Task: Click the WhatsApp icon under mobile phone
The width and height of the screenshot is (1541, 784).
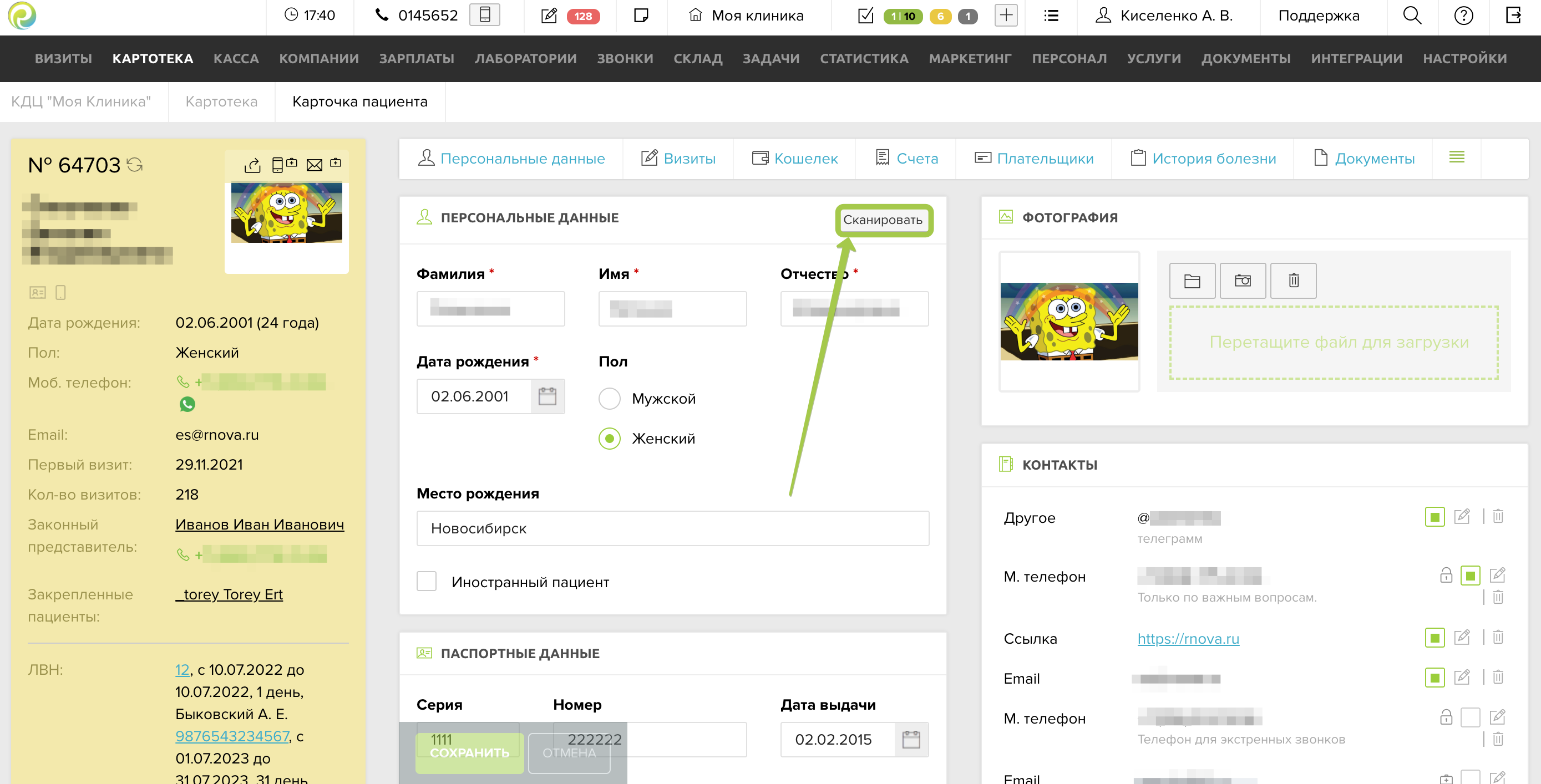Action: [187, 404]
